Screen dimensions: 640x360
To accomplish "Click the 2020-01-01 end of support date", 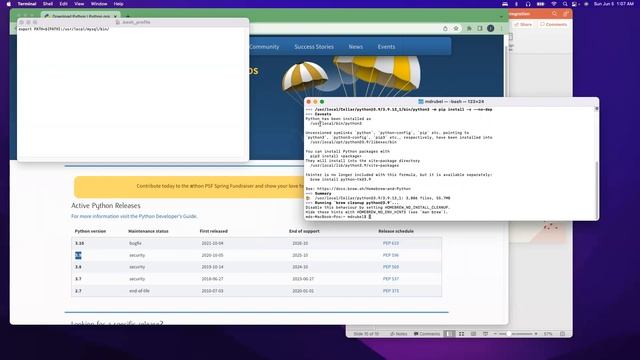I will pyautogui.click(x=303, y=291).
